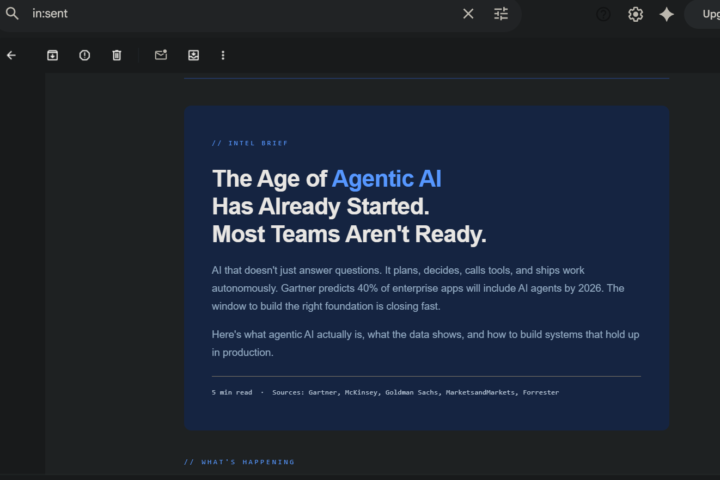Click the 'The Age of Agentic AI' headline

[x=326, y=179]
